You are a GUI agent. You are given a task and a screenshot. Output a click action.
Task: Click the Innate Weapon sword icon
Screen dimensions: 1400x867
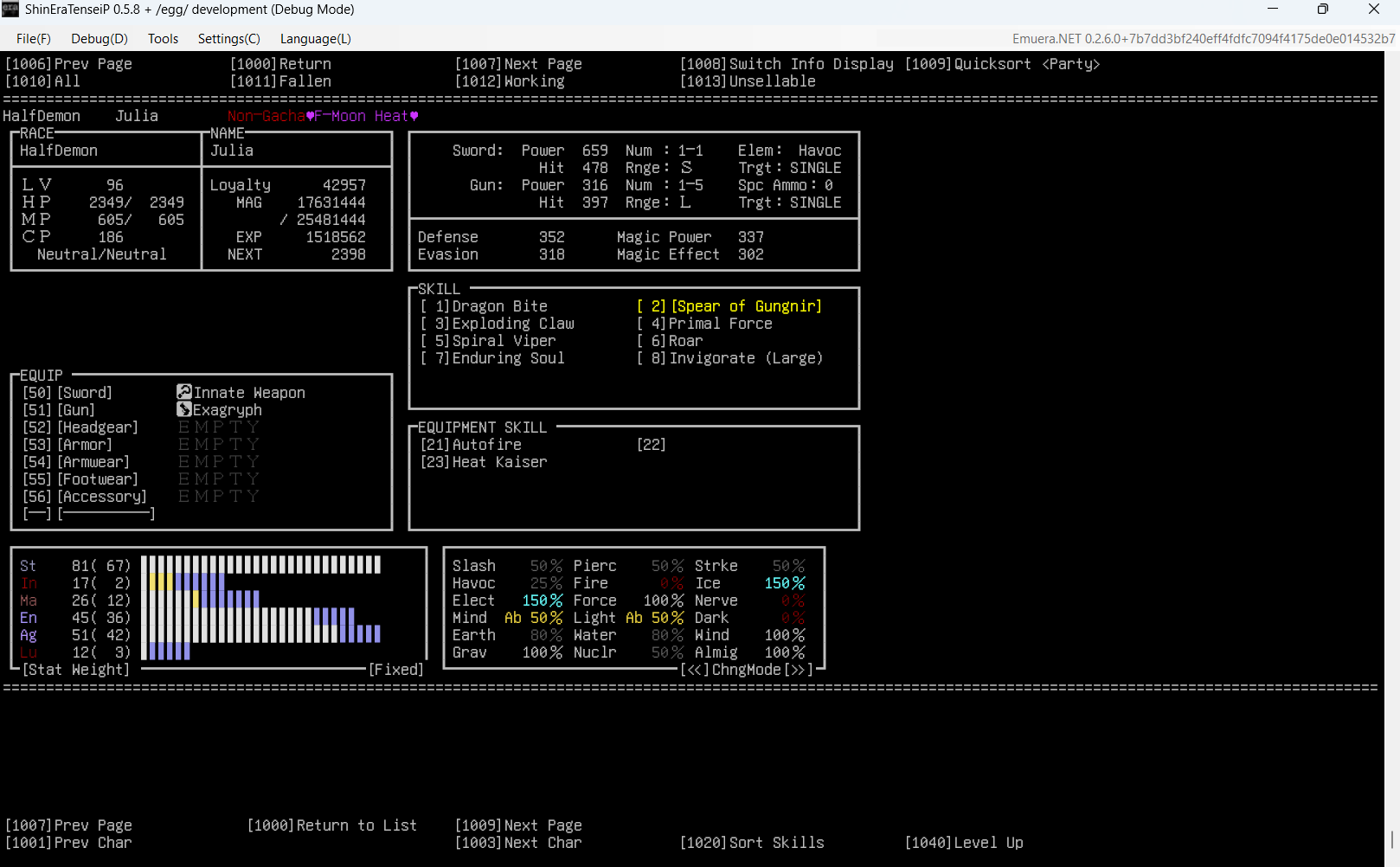point(183,392)
